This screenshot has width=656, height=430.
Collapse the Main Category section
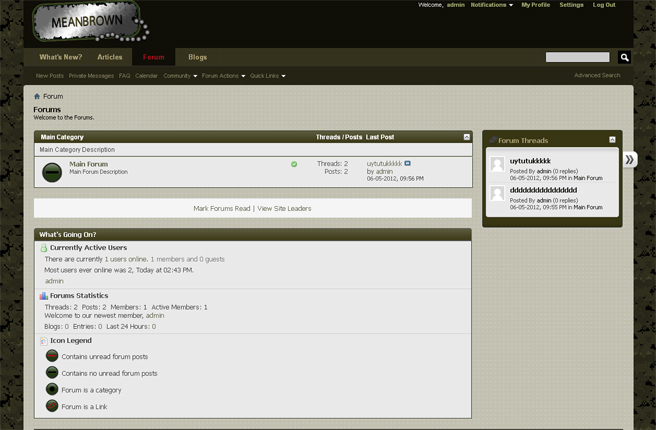(466, 137)
